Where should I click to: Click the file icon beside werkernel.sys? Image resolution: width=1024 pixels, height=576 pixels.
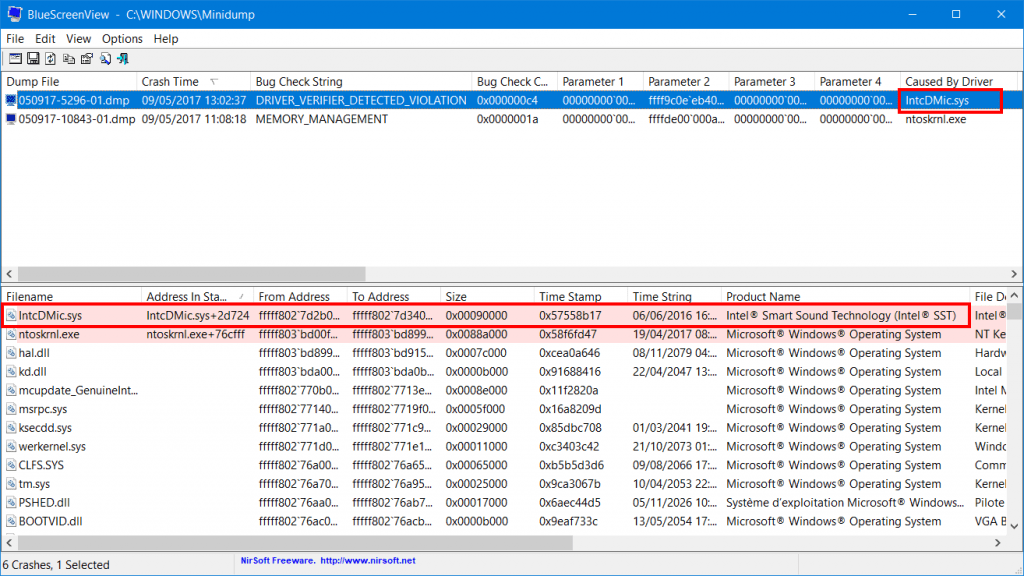pos(11,447)
